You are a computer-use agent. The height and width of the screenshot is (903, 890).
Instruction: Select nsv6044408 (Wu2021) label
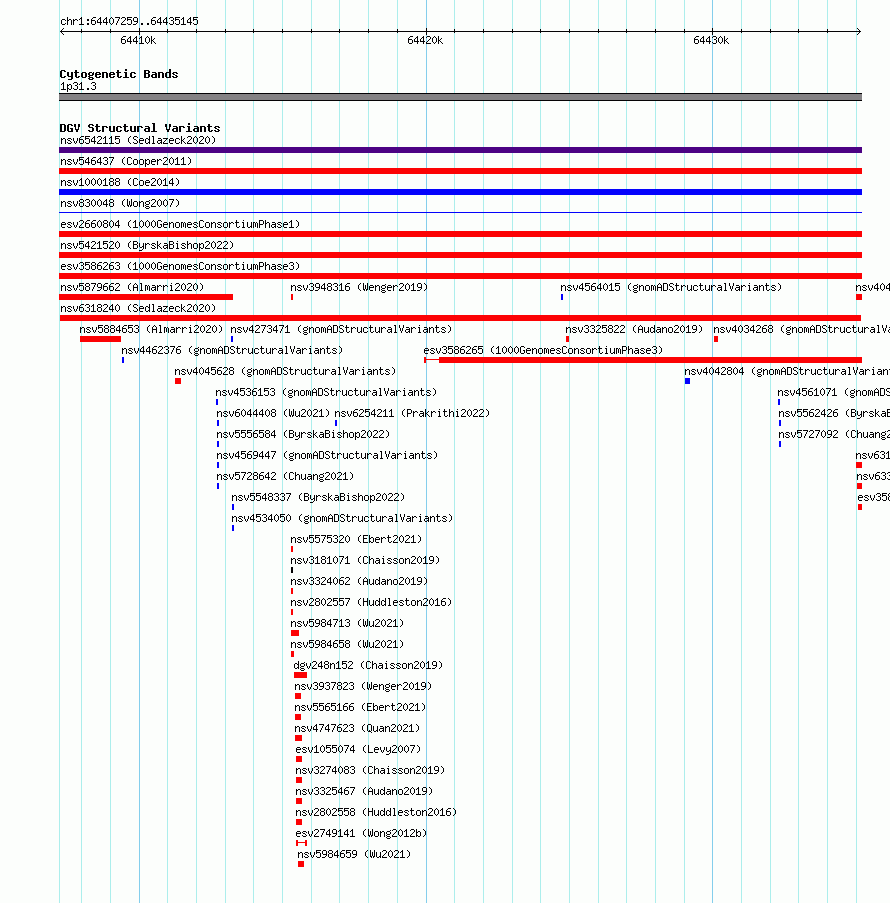(x=273, y=413)
